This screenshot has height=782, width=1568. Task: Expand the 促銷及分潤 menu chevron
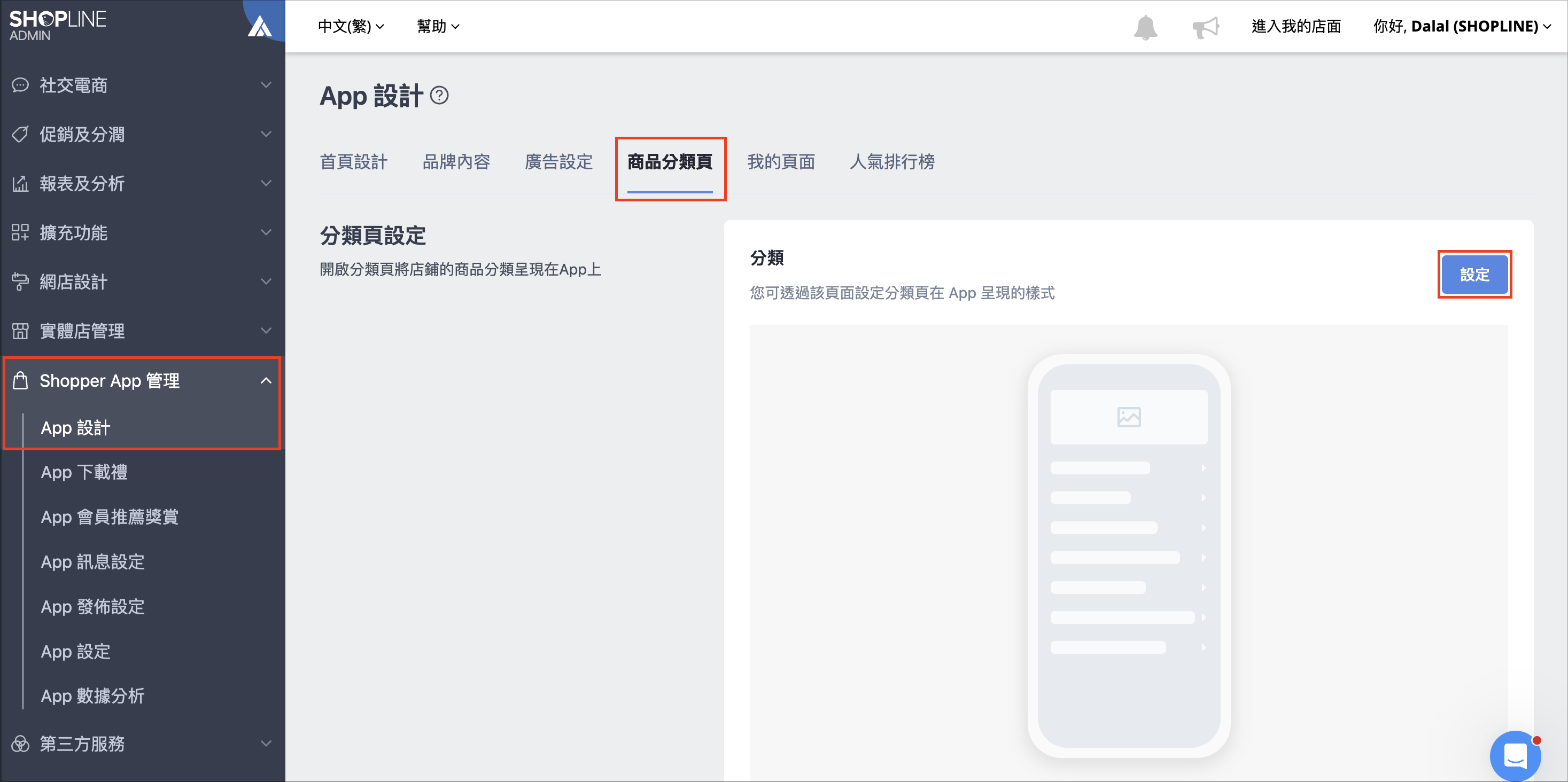pos(266,134)
